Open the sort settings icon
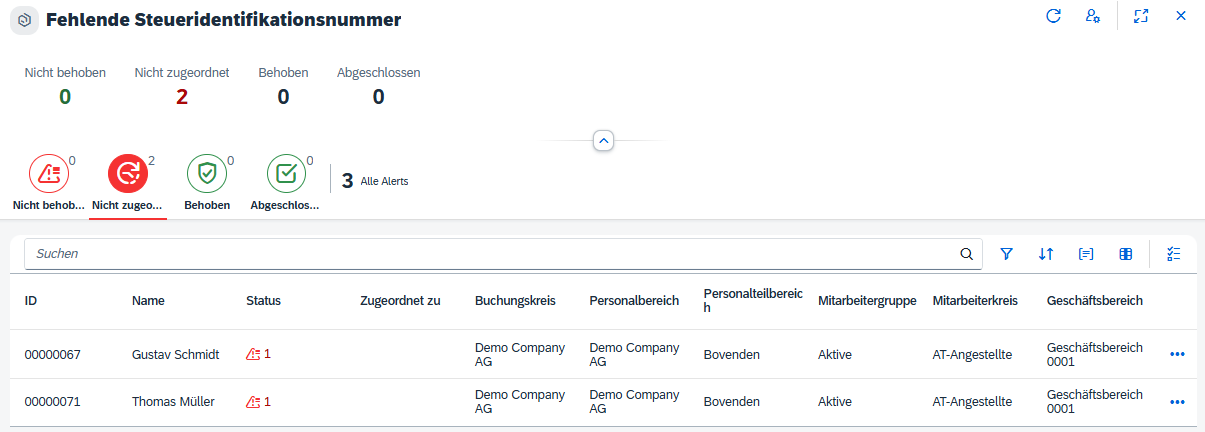Screen dimensions: 1205x432 [x=1046, y=254]
